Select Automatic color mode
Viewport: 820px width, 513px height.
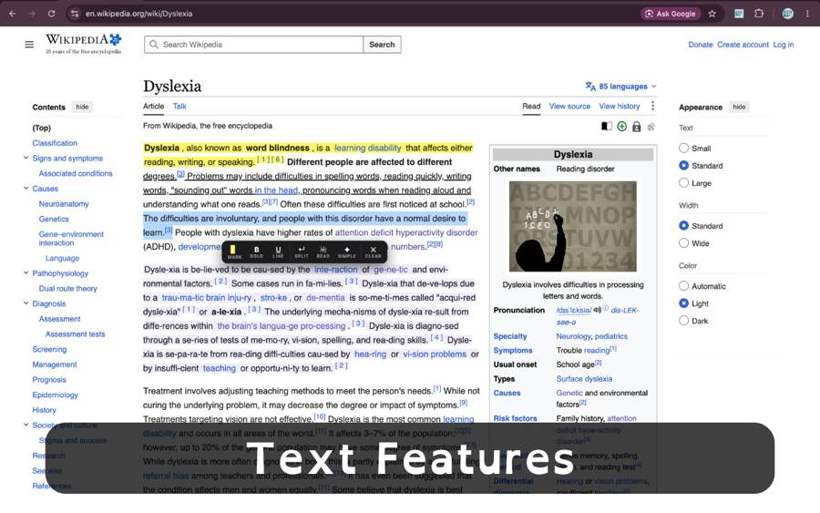tap(684, 286)
